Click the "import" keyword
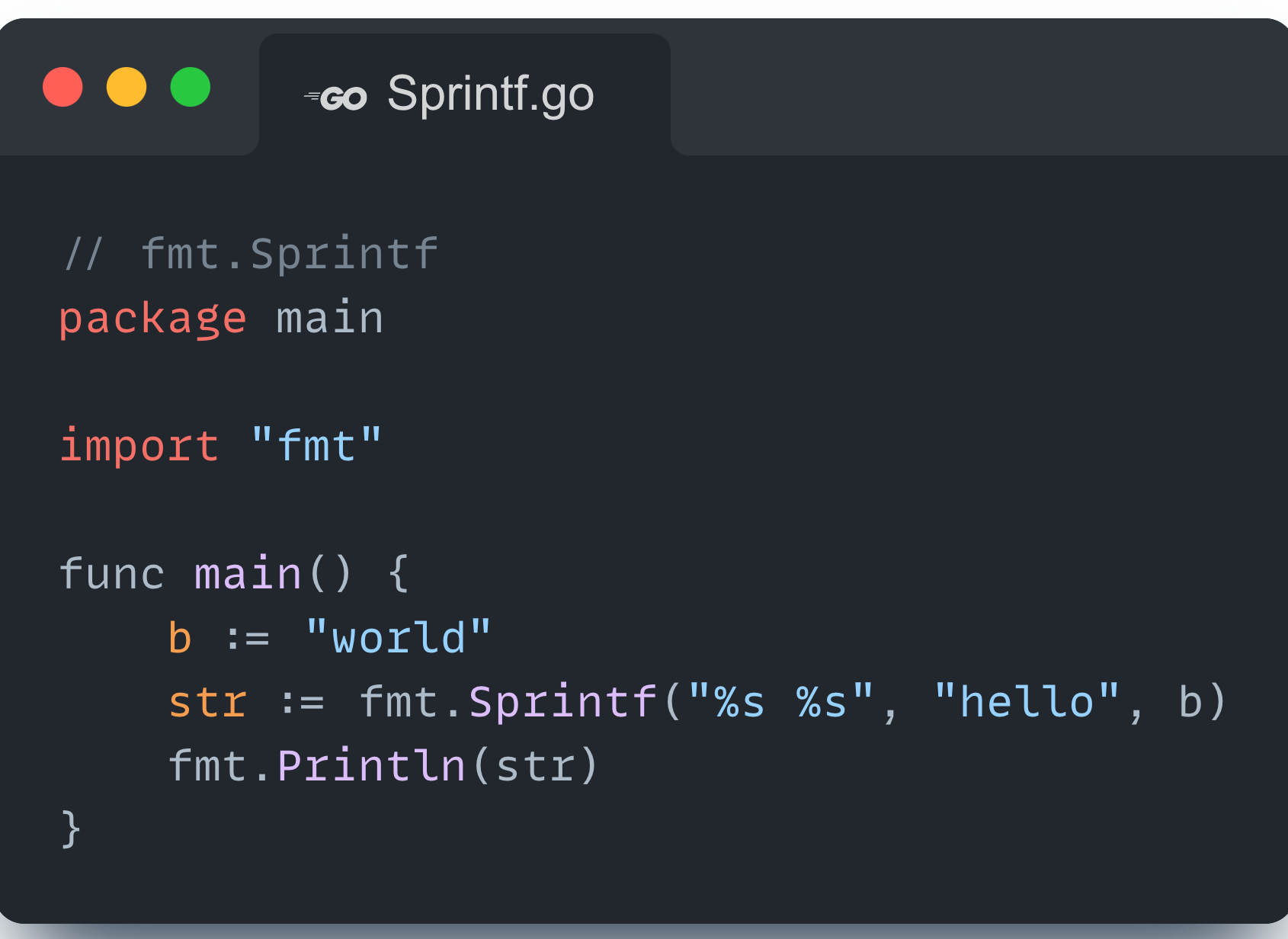 [139, 446]
